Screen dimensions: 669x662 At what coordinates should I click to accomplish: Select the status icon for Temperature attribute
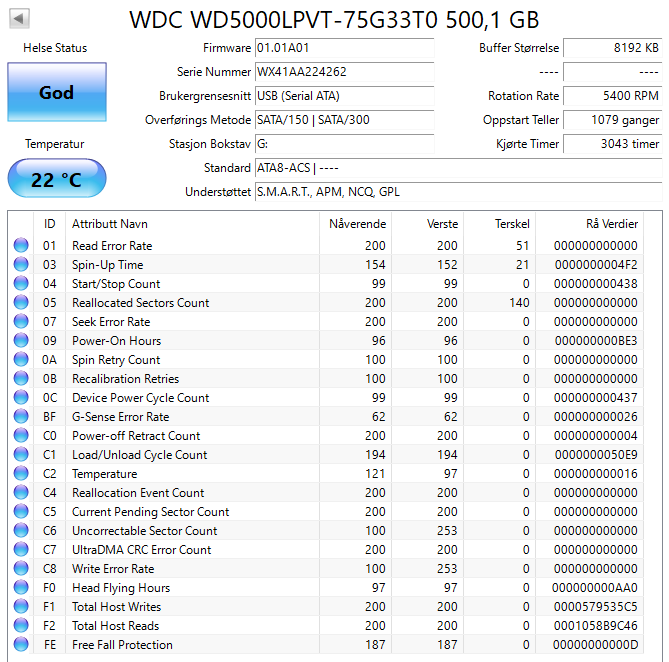21,474
